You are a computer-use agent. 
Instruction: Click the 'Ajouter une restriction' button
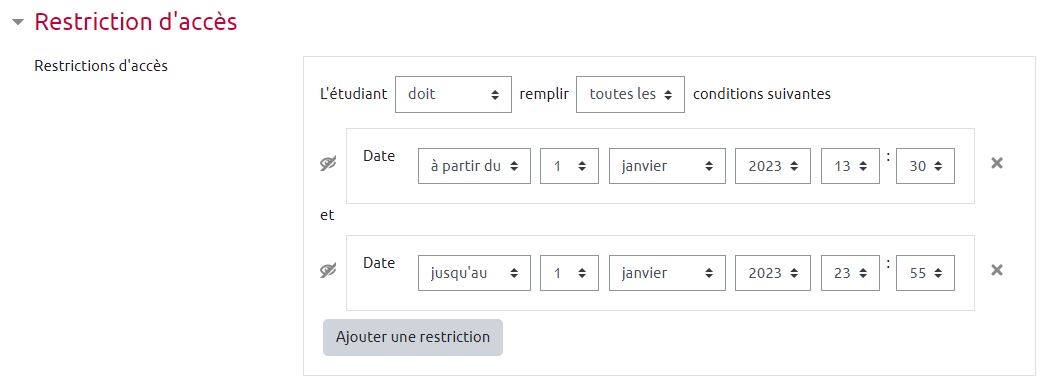[413, 337]
